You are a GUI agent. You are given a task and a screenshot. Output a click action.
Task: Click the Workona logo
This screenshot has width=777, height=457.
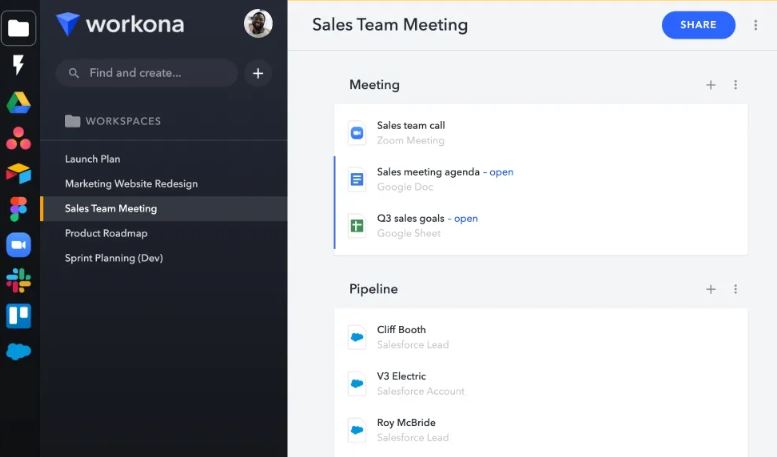(120, 24)
